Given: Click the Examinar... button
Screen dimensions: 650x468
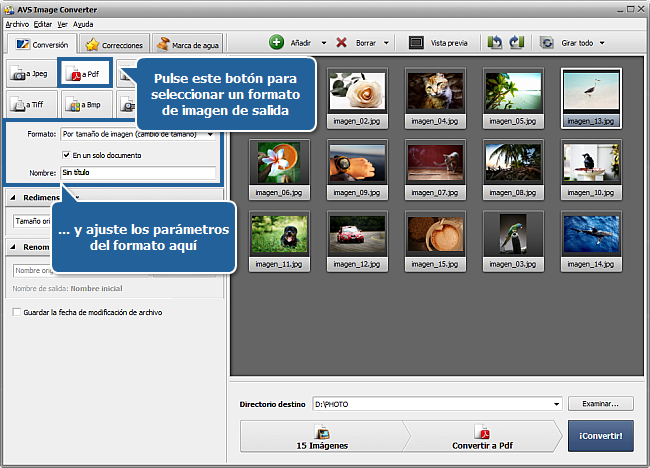Looking at the screenshot, I should click(x=600, y=404).
